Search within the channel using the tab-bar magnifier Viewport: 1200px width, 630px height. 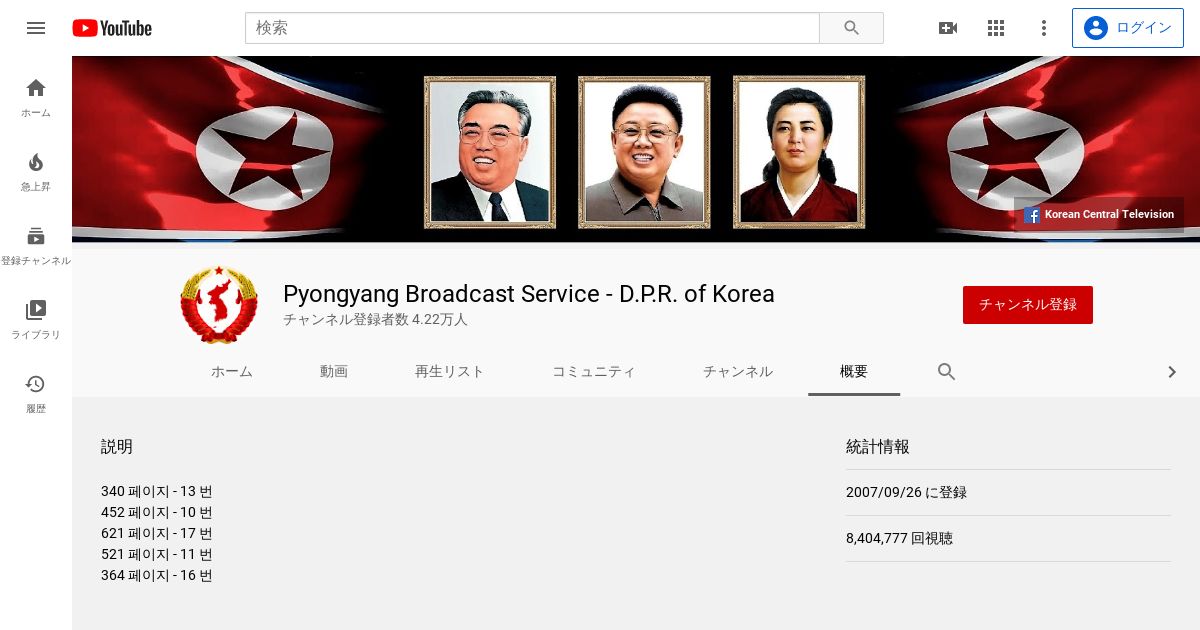click(x=947, y=372)
